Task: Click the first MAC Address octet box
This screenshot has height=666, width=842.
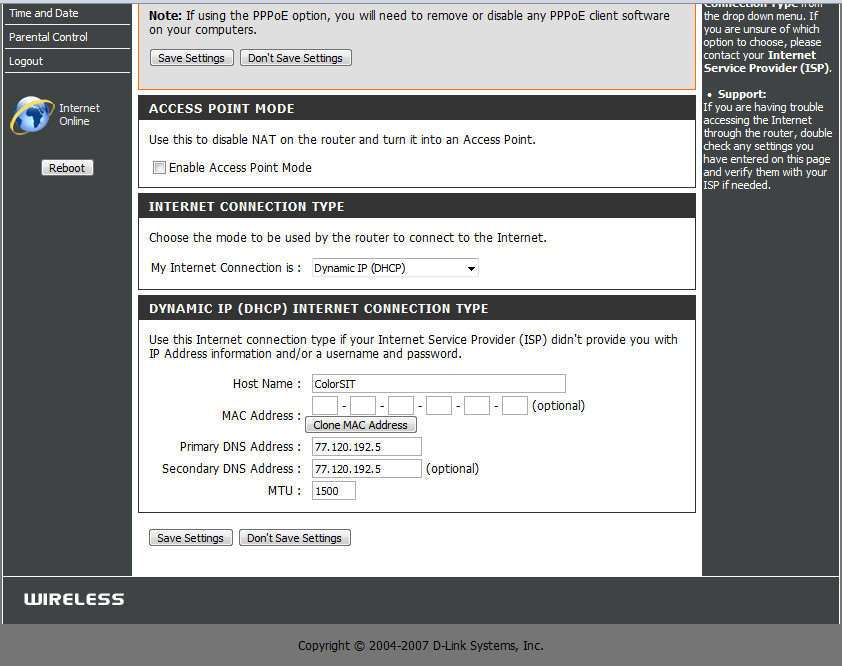Action: click(325, 406)
